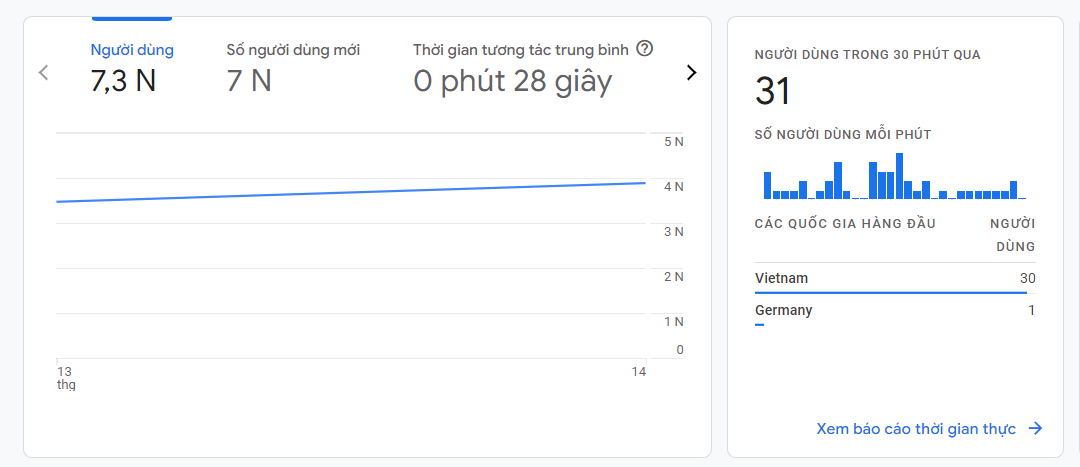Click the 7 N new users value
1080x467 pixels.
tap(249, 81)
